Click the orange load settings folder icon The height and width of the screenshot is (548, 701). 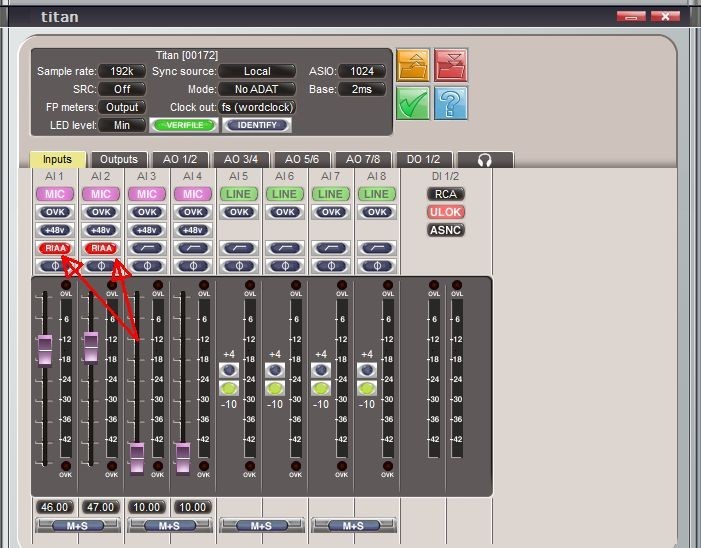412,65
